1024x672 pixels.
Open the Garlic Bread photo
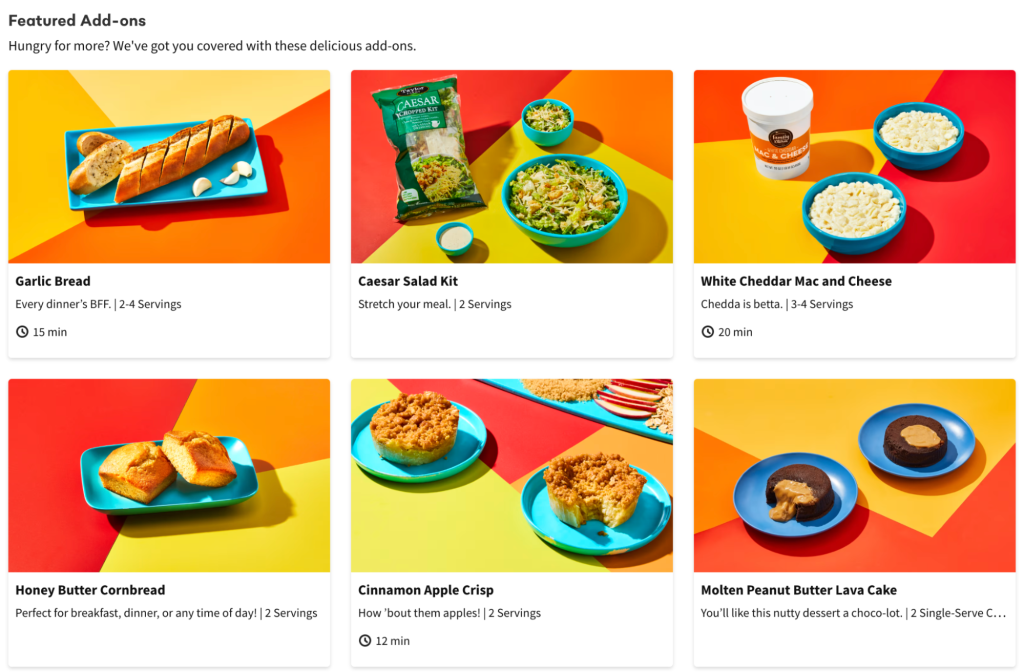[169, 167]
